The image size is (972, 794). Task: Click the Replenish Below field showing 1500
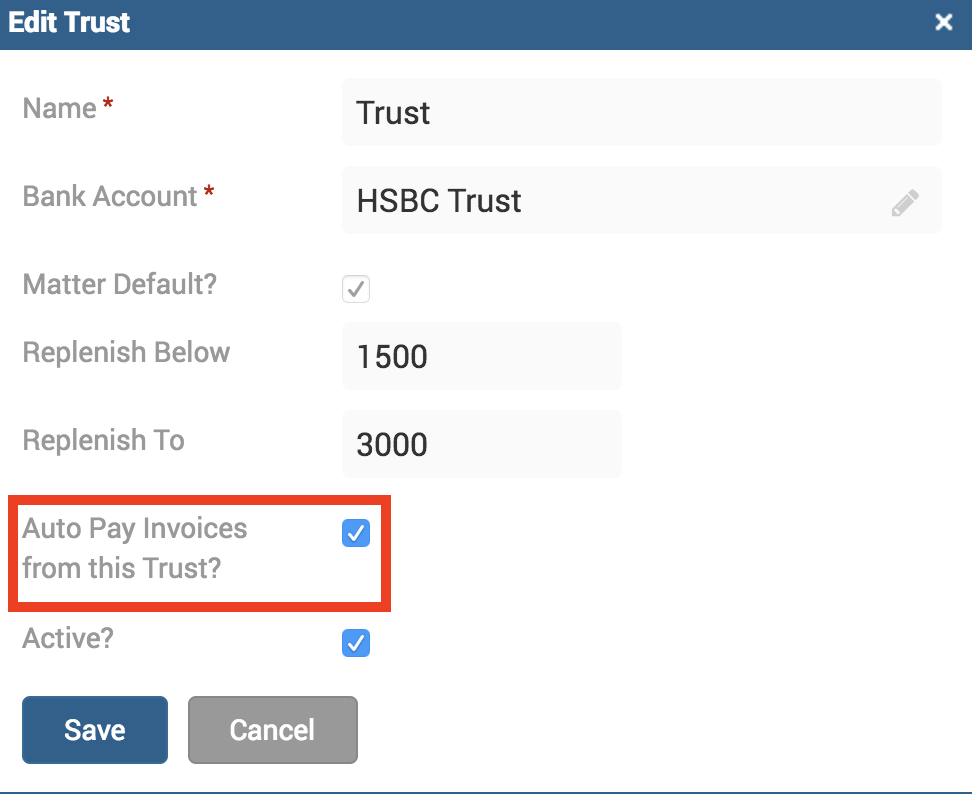[481, 356]
